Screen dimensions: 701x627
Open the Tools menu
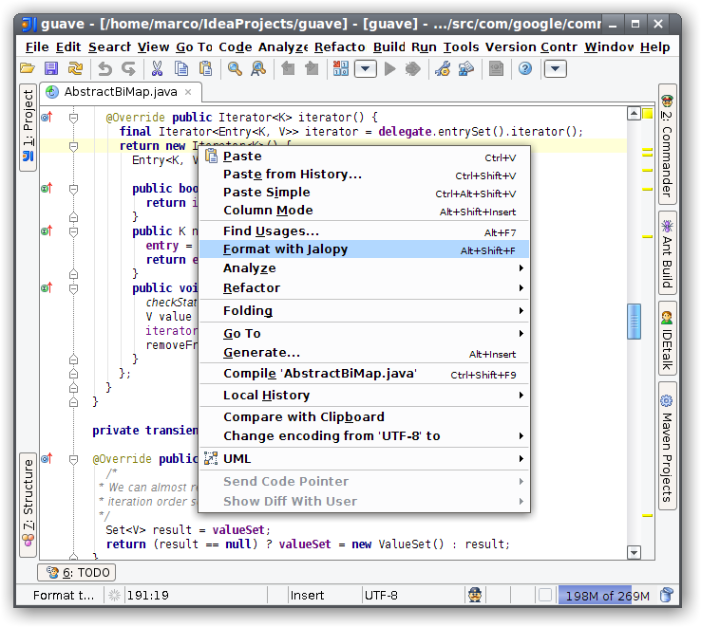tap(461, 47)
